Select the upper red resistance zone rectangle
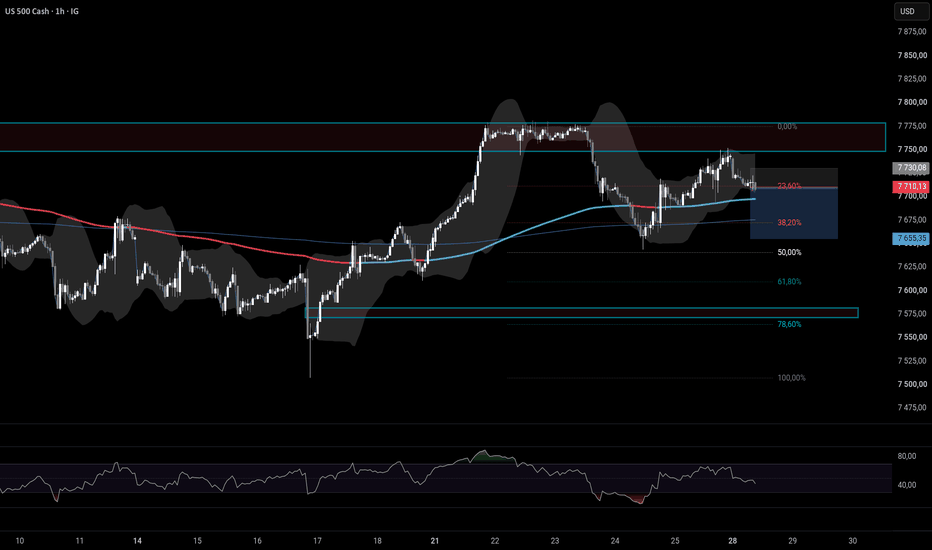The image size is (932, 550). tap(443, 137)
